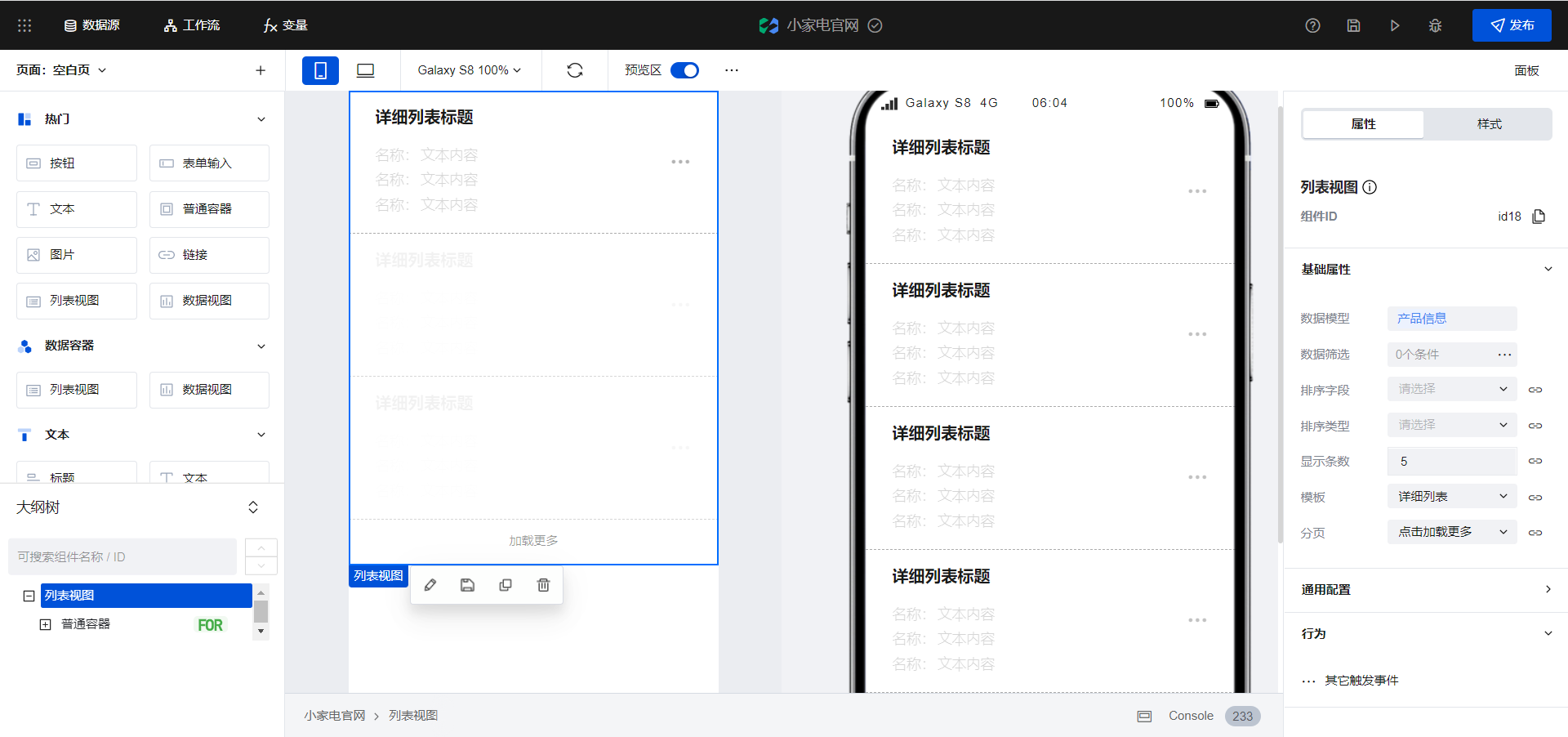This screenshot has width=1568, height=737.
Task: Click the edit pencil icon on canvas toolbar
Action: point(430,585)
